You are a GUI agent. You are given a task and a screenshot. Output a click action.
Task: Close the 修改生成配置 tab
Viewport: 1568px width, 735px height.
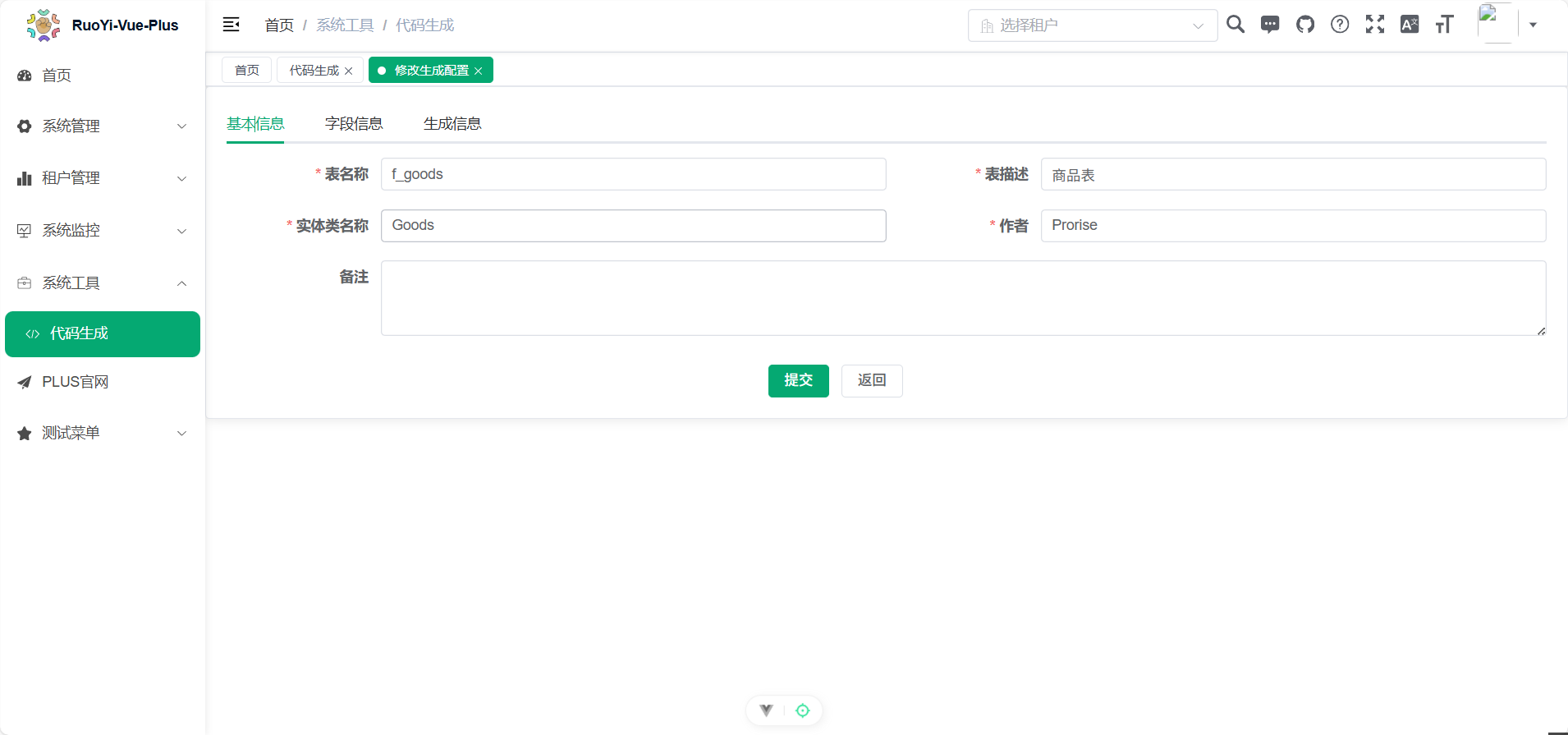point(479,71)
